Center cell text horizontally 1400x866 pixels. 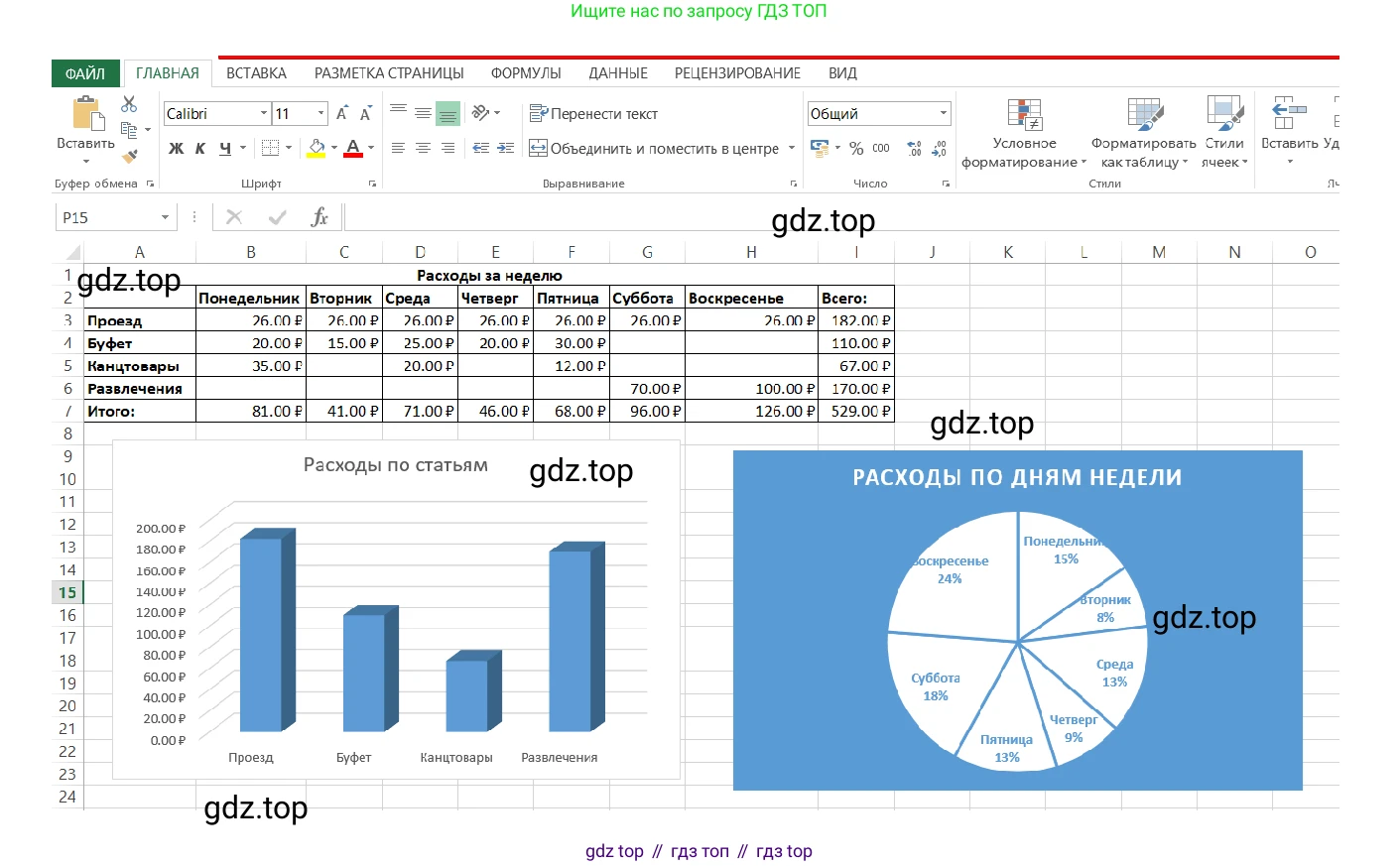(x=423, y=148)
